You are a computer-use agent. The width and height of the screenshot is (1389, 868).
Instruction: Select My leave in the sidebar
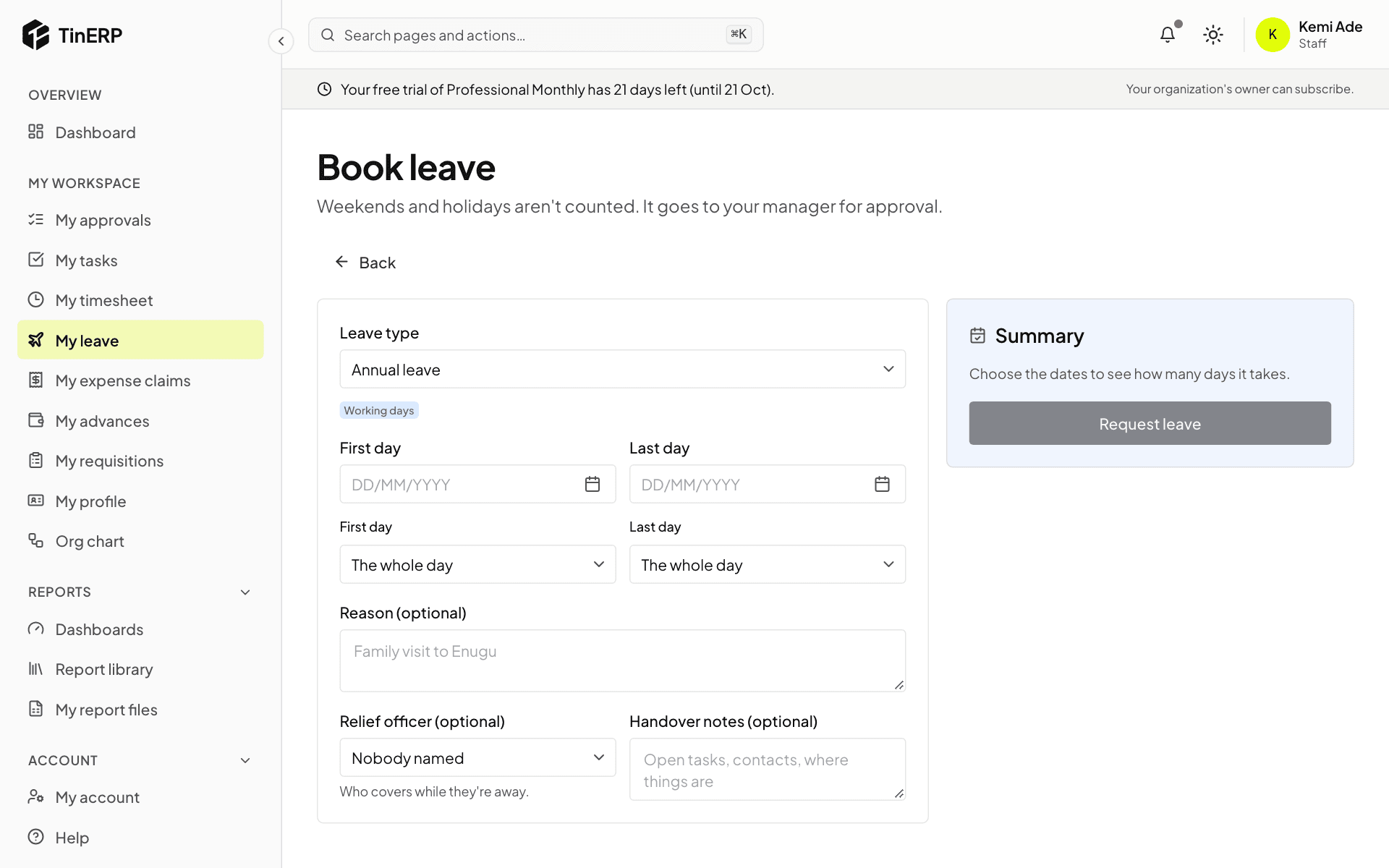tap(140, 340)
